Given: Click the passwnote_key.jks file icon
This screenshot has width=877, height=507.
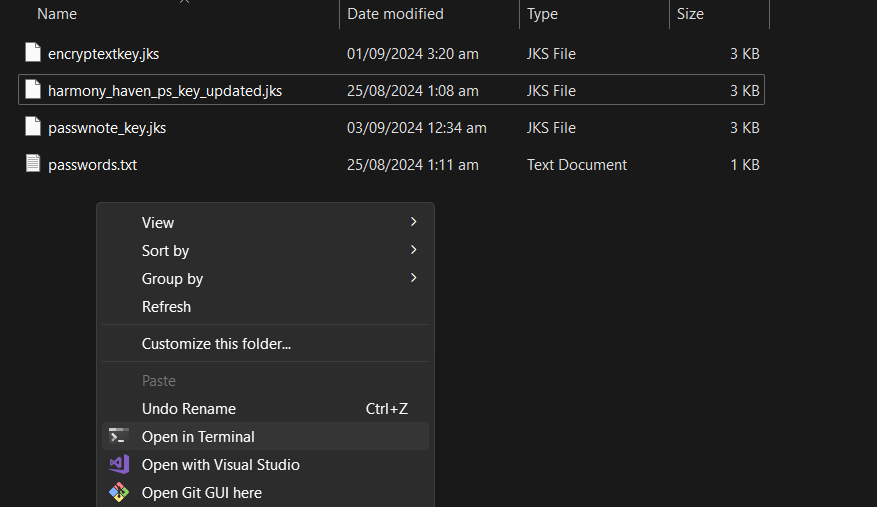Looking at the screenshot, I should click(x=33, y=127).
